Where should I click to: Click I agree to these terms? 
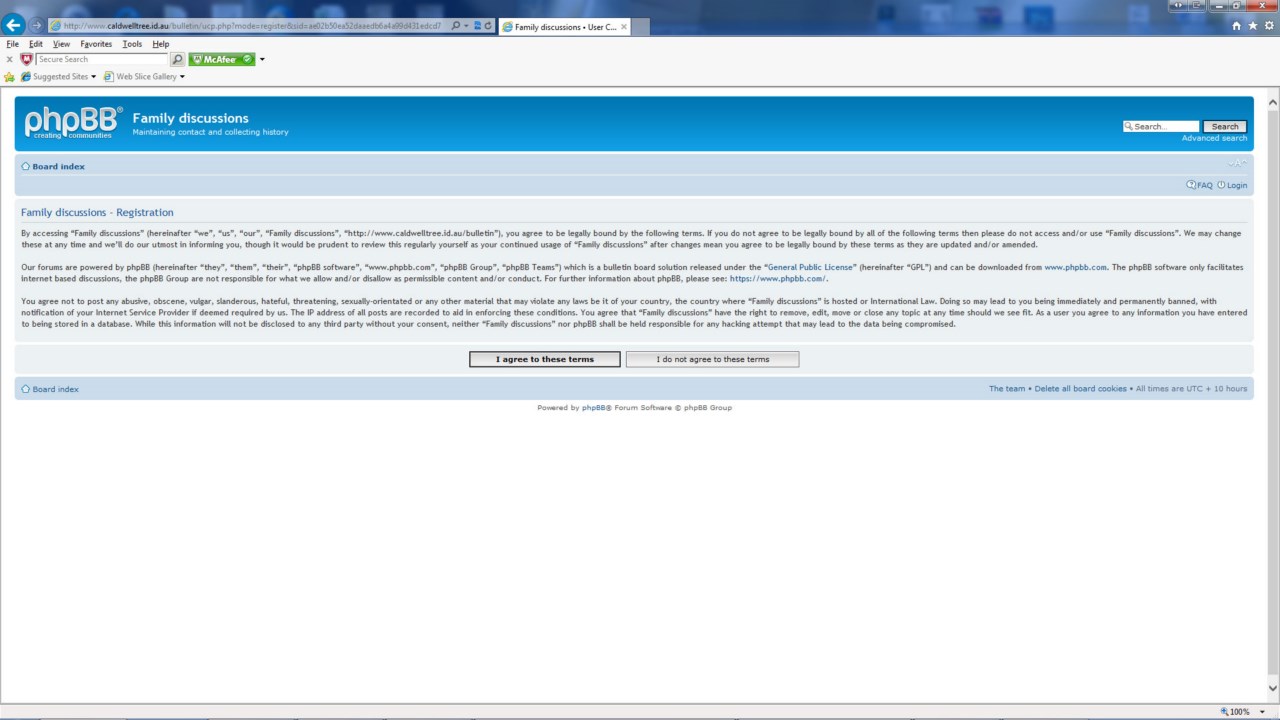click(x=545, y=359)
